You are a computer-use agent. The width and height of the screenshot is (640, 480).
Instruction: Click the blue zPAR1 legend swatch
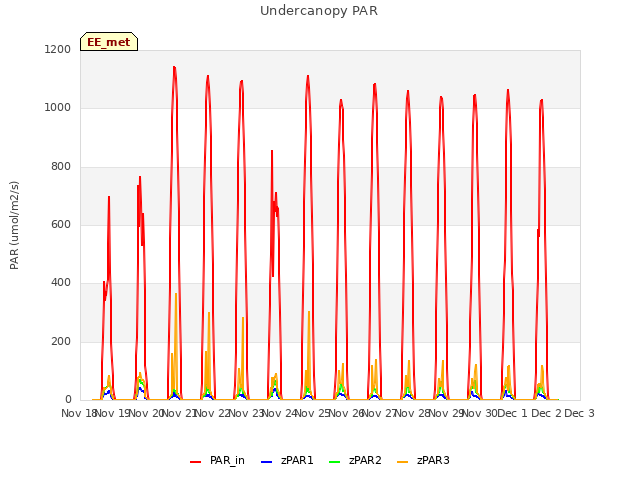[266, 462]
